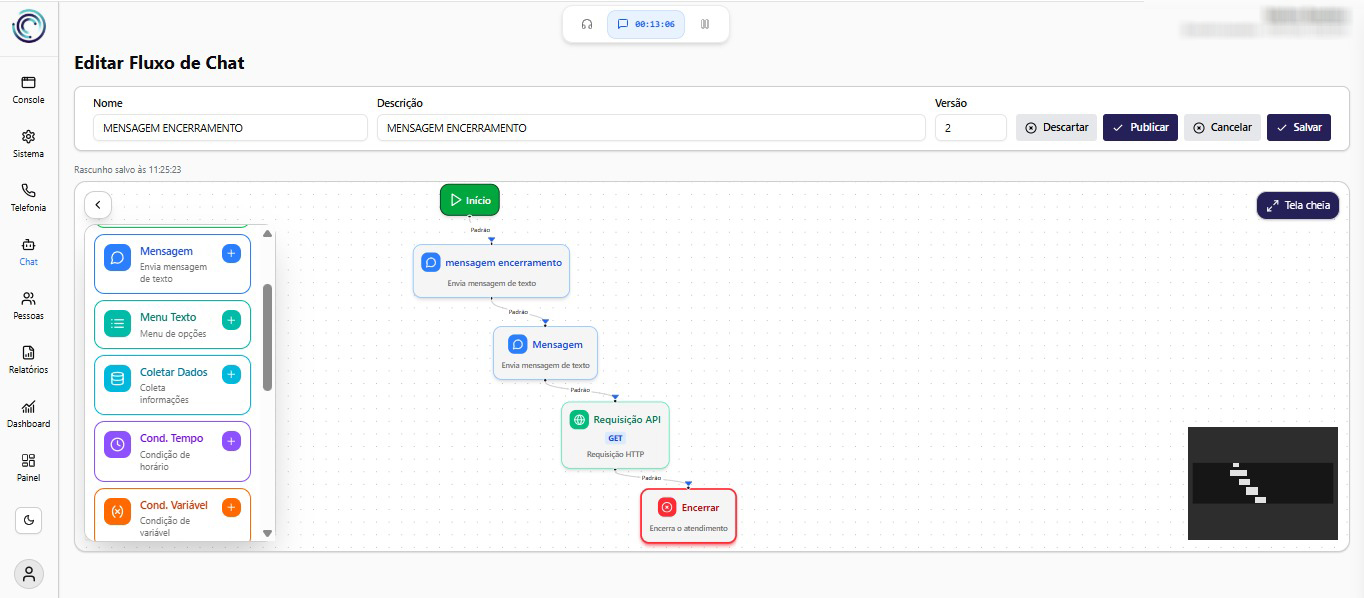Image resolution: width=1364 pixels, height=598 pixels.
Task: Click the Cond. Variável plus icon
Action: (x=231, y=508)
